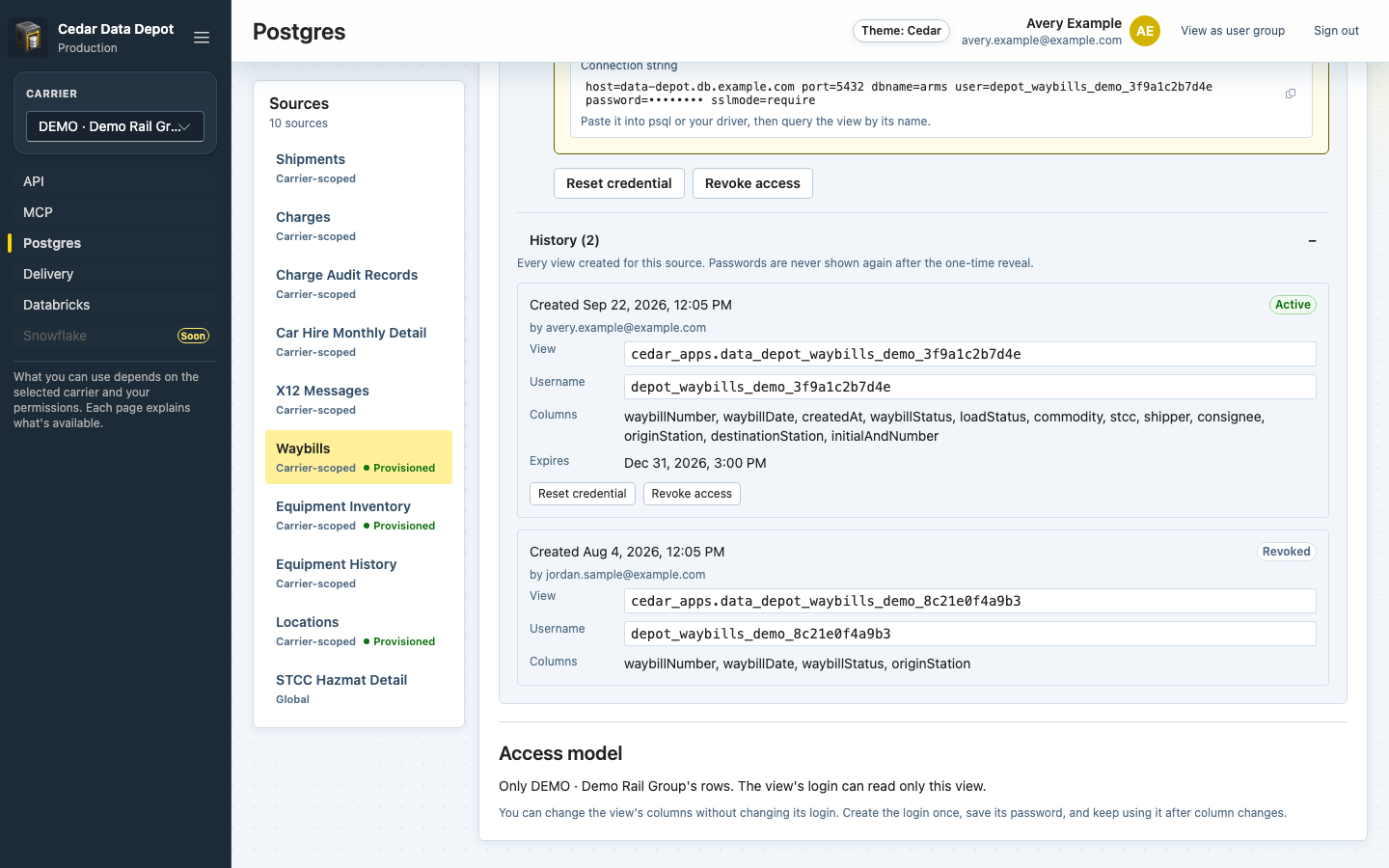
Task: Click the View field ending in 8c21e0f4a9b3
Action: click(x=970, y=601)
